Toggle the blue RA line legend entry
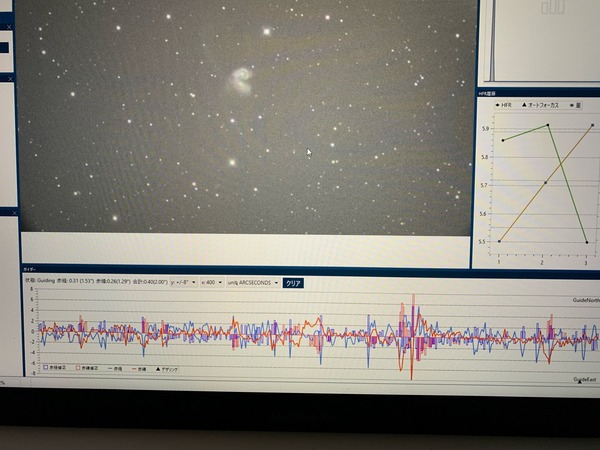This screenshot has width=600, height=450. pos(115,368)
